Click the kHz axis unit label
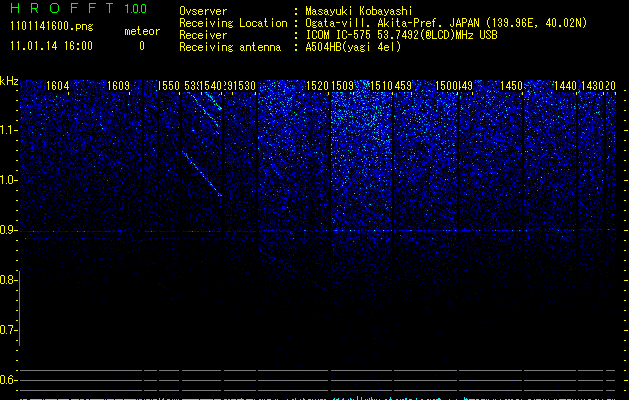629x400 pixels. [9, 81]
